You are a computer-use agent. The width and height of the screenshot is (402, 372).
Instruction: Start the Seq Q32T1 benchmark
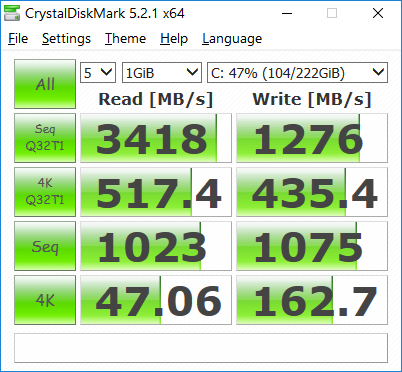pyautogui.click(x=45, y=138)
